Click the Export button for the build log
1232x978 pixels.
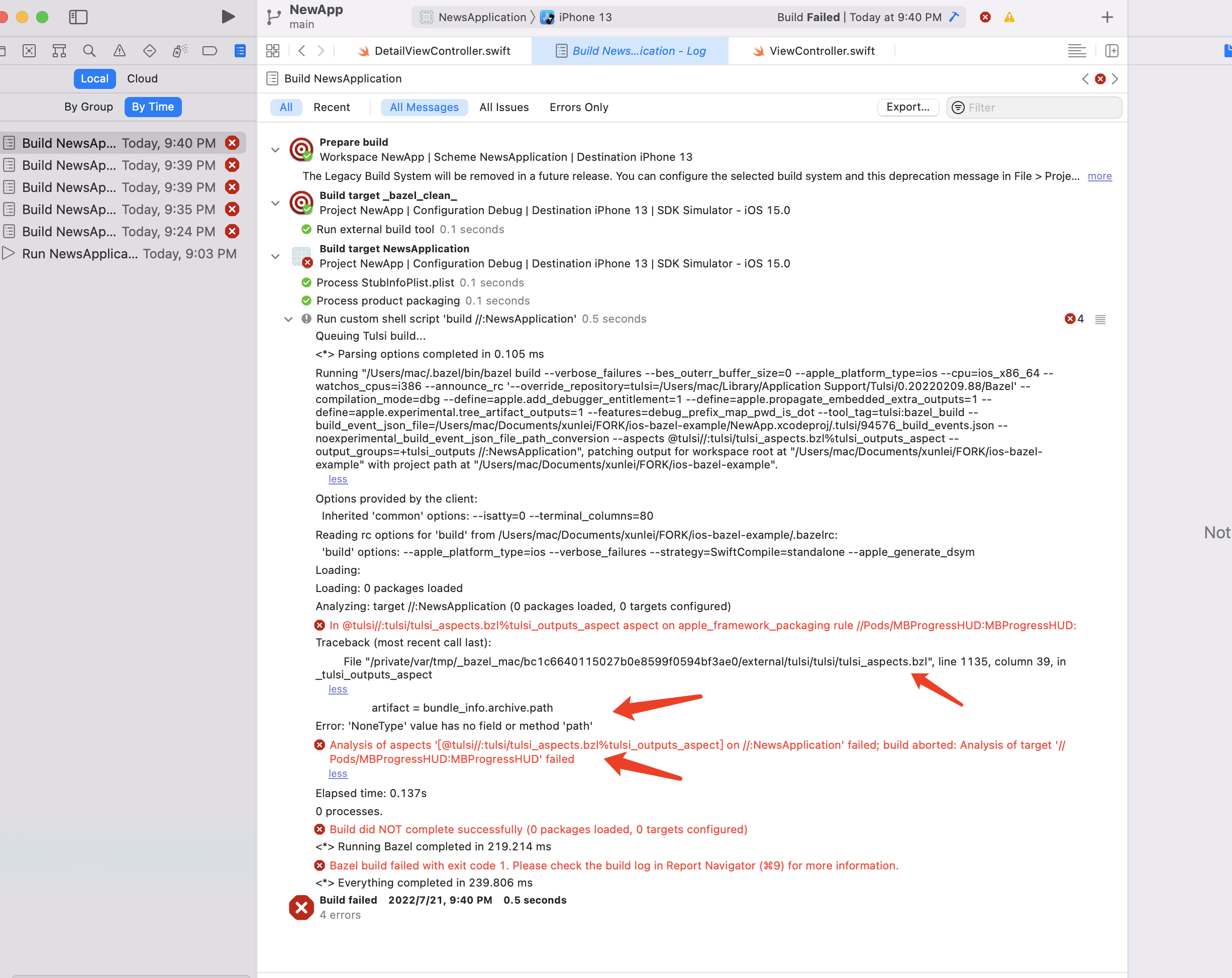click(907, 107)
